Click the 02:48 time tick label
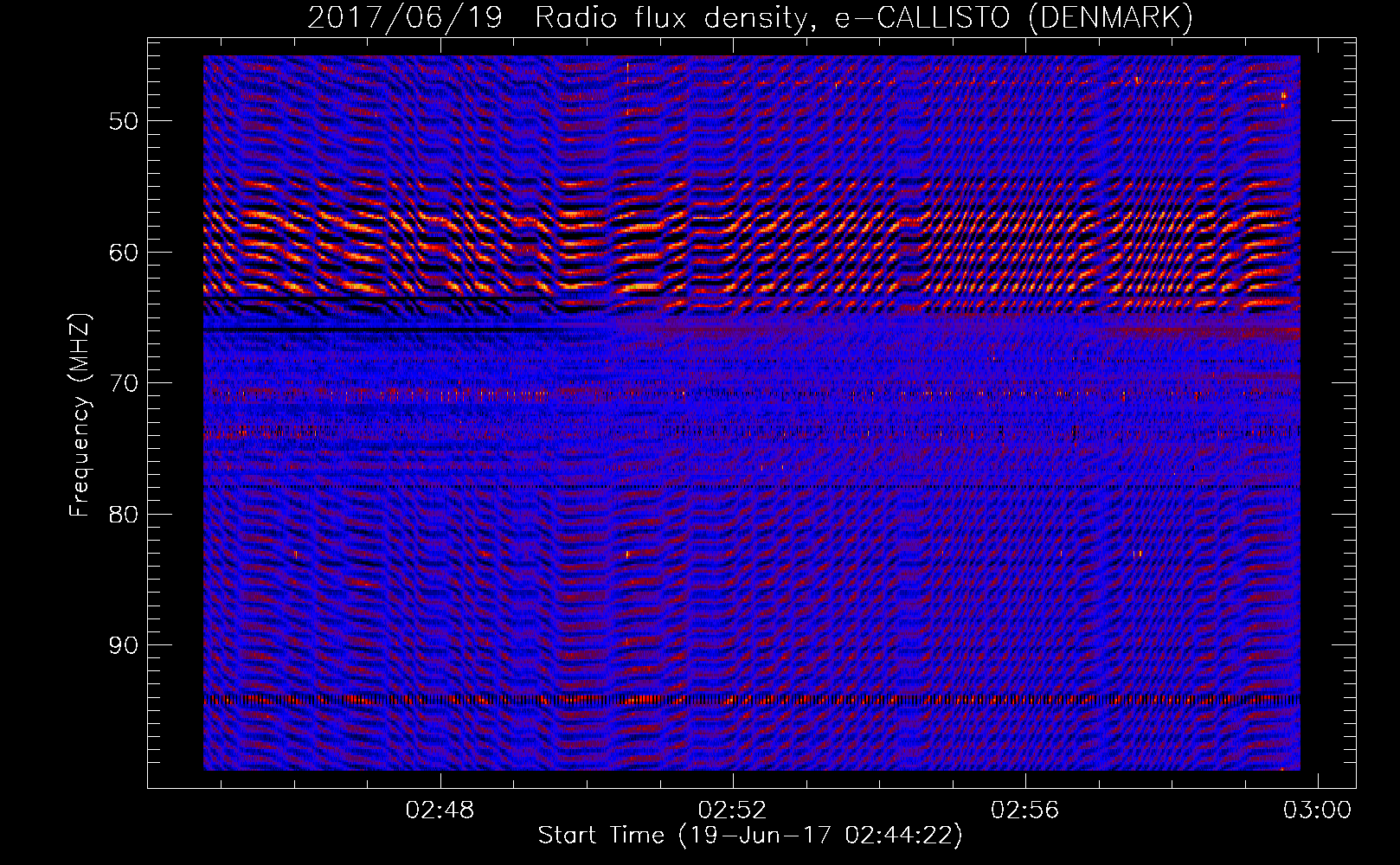This screenshot has height=865, width=1400. (x=440, y=810)
